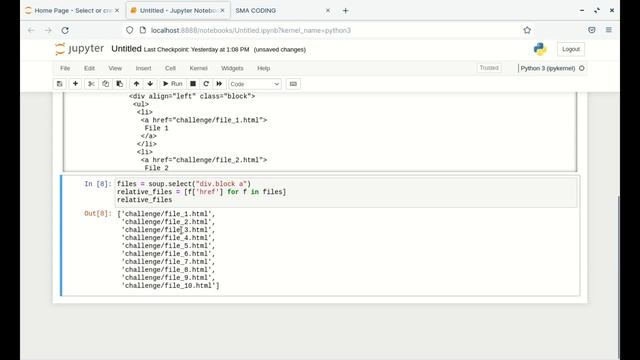Viewport: 640px width, 360px height.
Task: Rename the notebook title Untitled
Action: coord(126,49)
